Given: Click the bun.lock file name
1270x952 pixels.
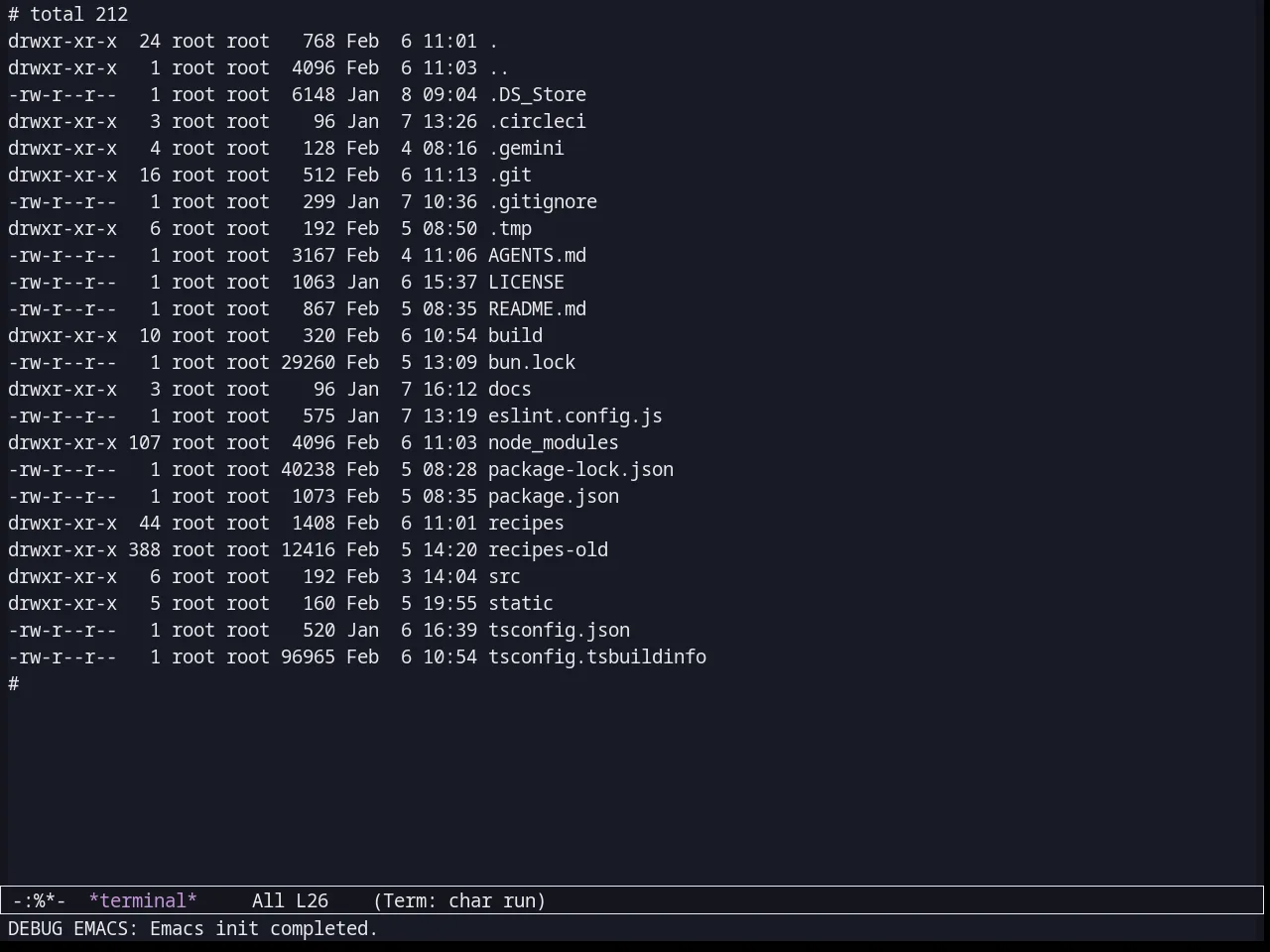Looking at the screenshot, I should [532, 362].
